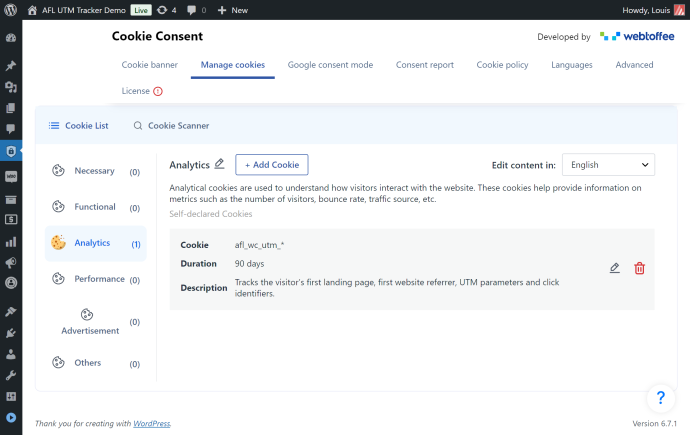Viewport: 690px width, 435px height.
Task: Open Products archive box sidebar icon
Action: click(x=11, y=200)
